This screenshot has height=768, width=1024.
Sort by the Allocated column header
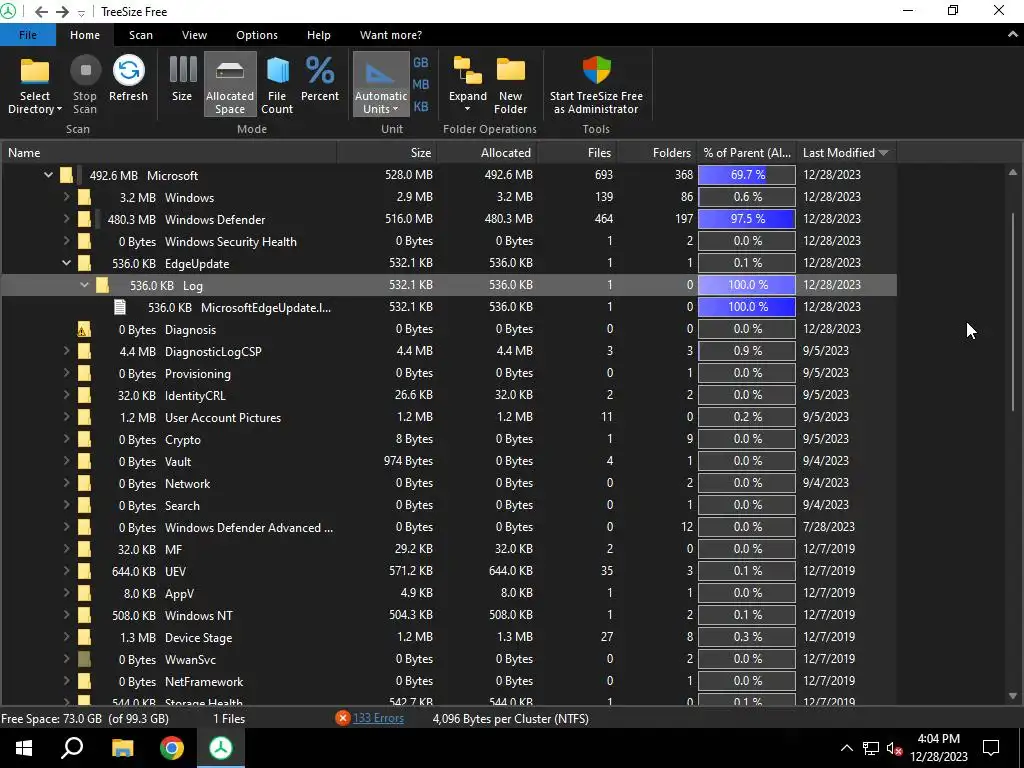coord(487,152)
